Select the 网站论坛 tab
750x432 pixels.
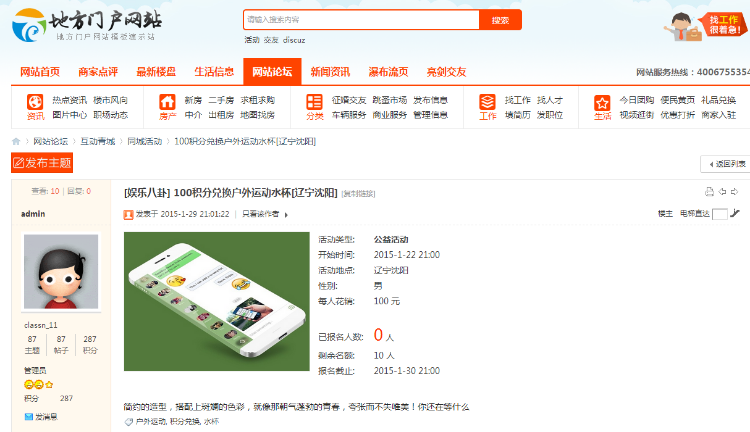point(272,72)
